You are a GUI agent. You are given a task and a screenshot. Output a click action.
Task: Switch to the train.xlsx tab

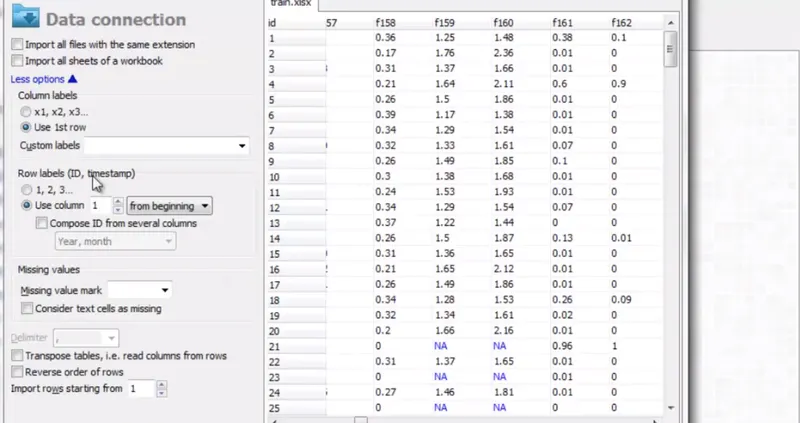(x=291, y=4)
